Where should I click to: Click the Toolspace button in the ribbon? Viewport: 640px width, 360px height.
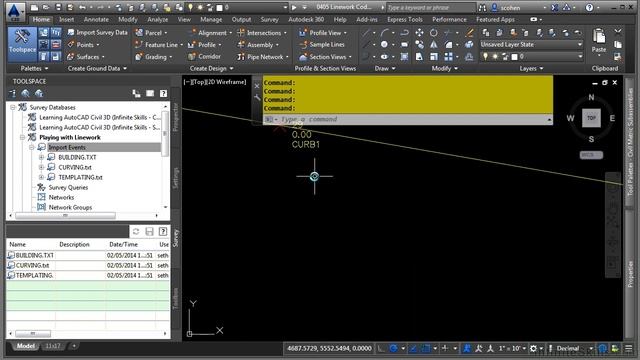(22, 44)
